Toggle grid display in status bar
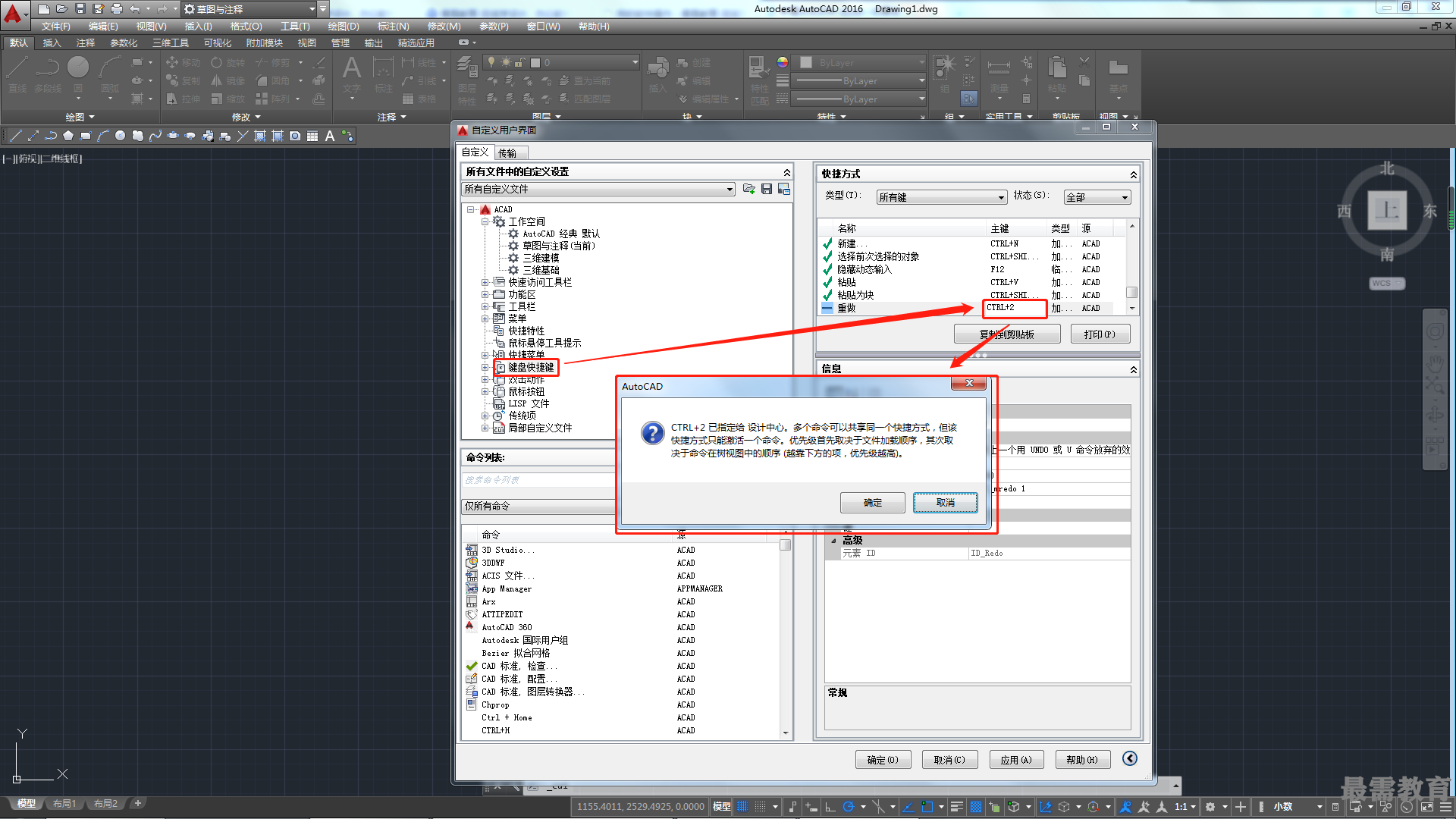The height and width of the screenshot is (819, 1456). [x=742, y=807]
